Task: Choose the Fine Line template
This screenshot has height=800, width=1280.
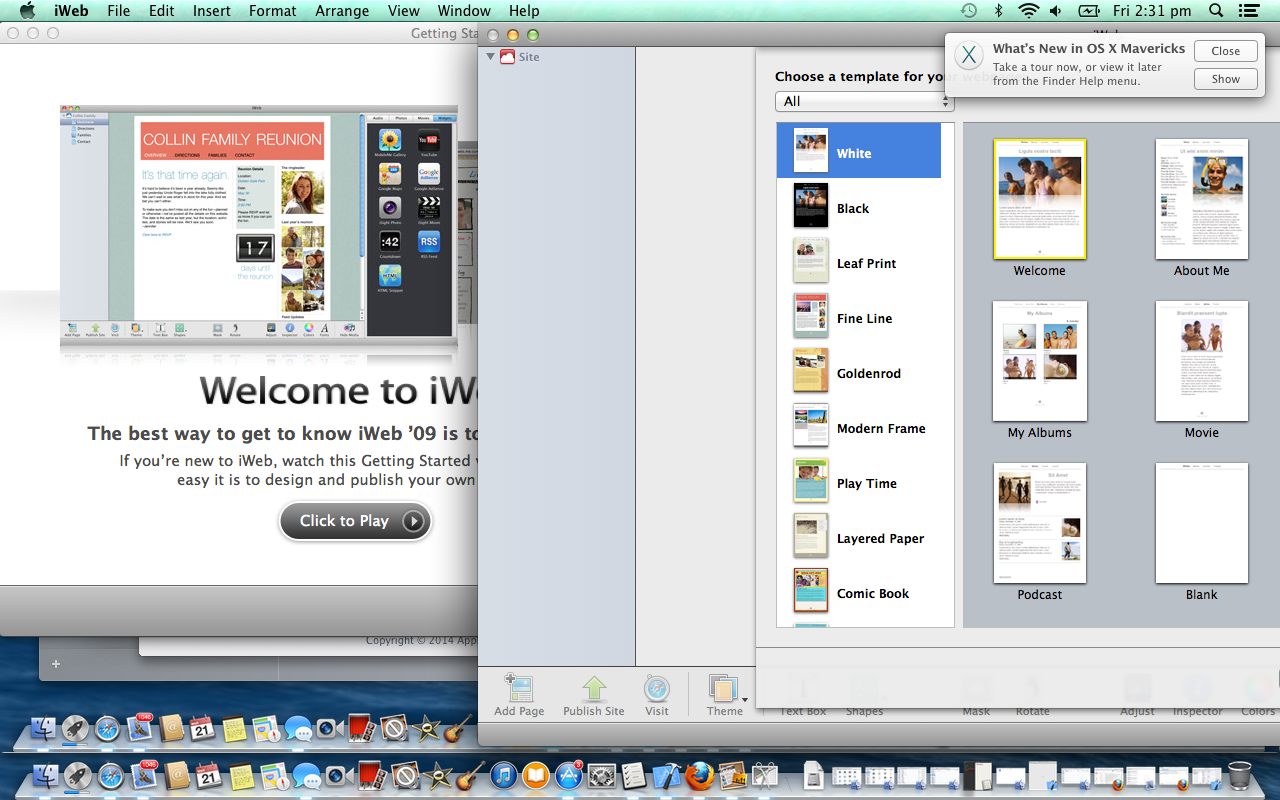Action: tap(859, 316)
